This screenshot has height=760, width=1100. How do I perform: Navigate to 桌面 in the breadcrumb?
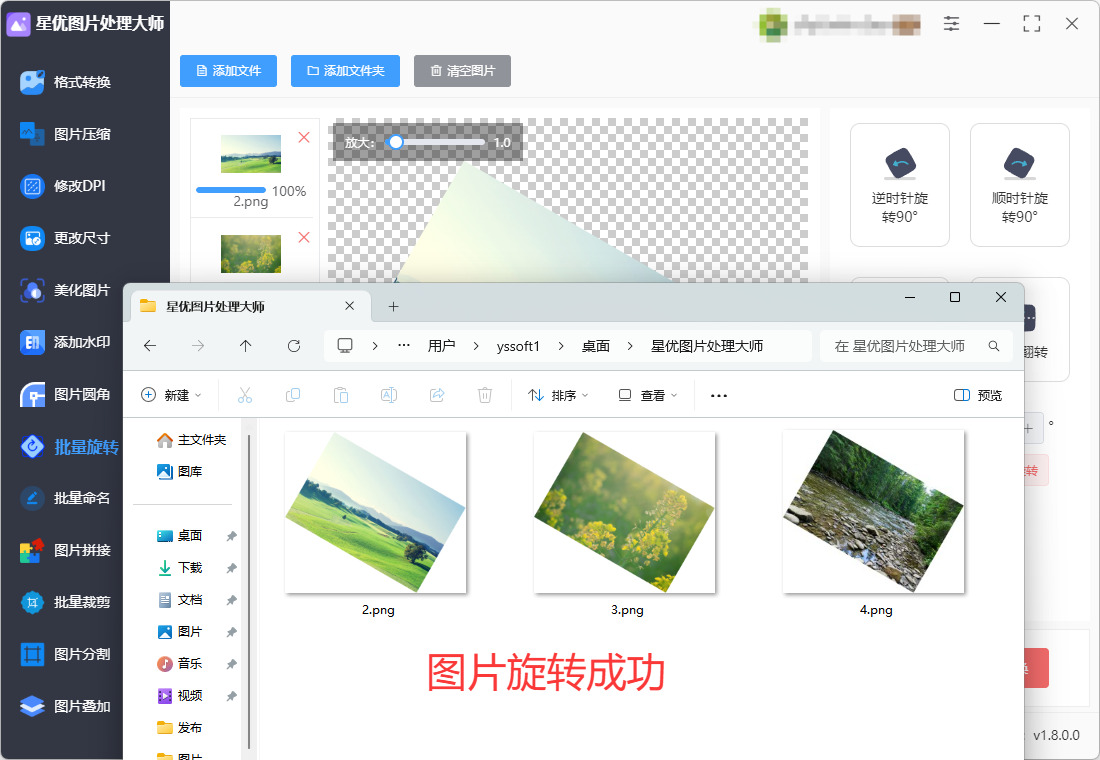coord(596,346)
